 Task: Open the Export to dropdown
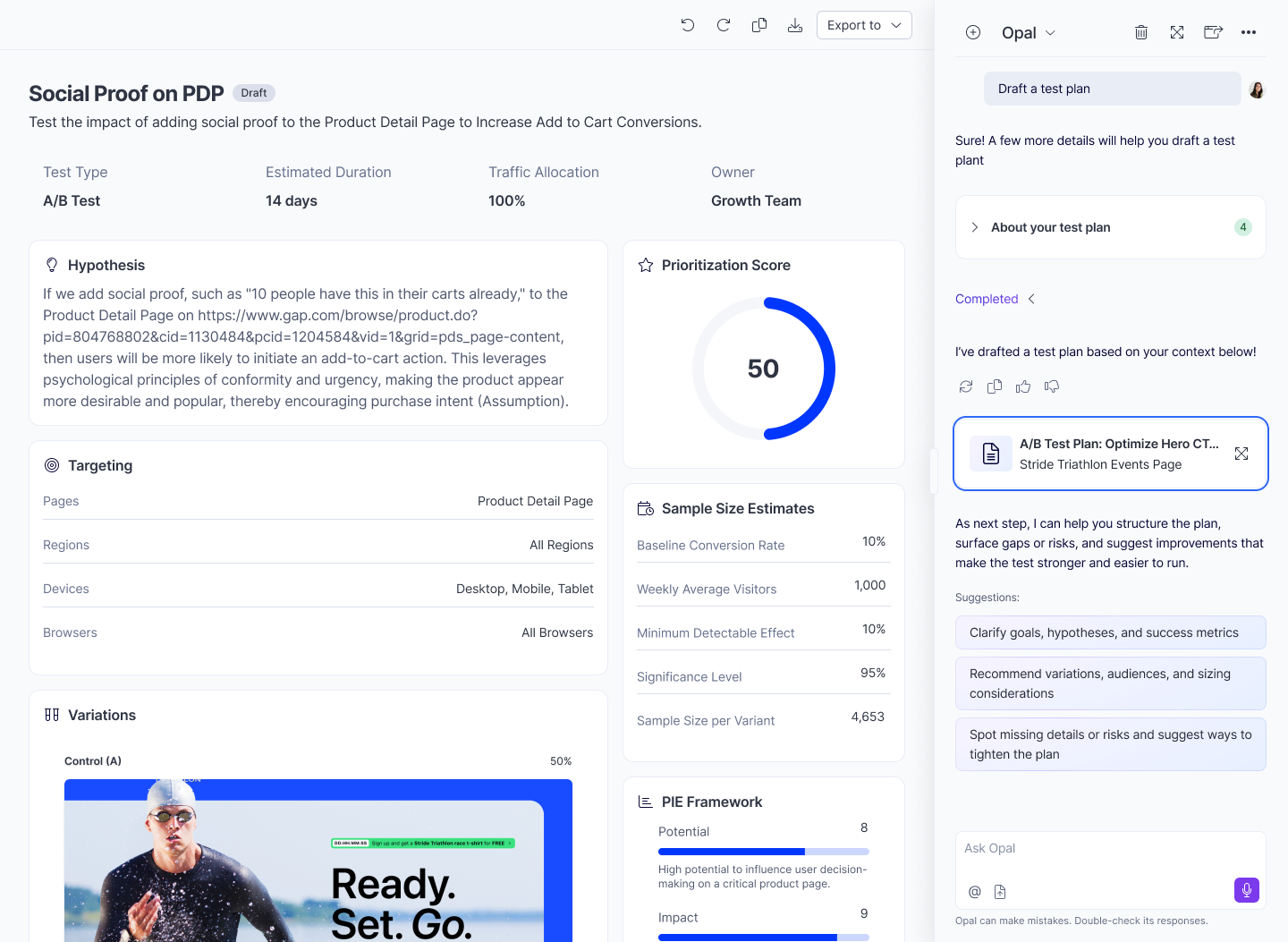tap(863, 25)
